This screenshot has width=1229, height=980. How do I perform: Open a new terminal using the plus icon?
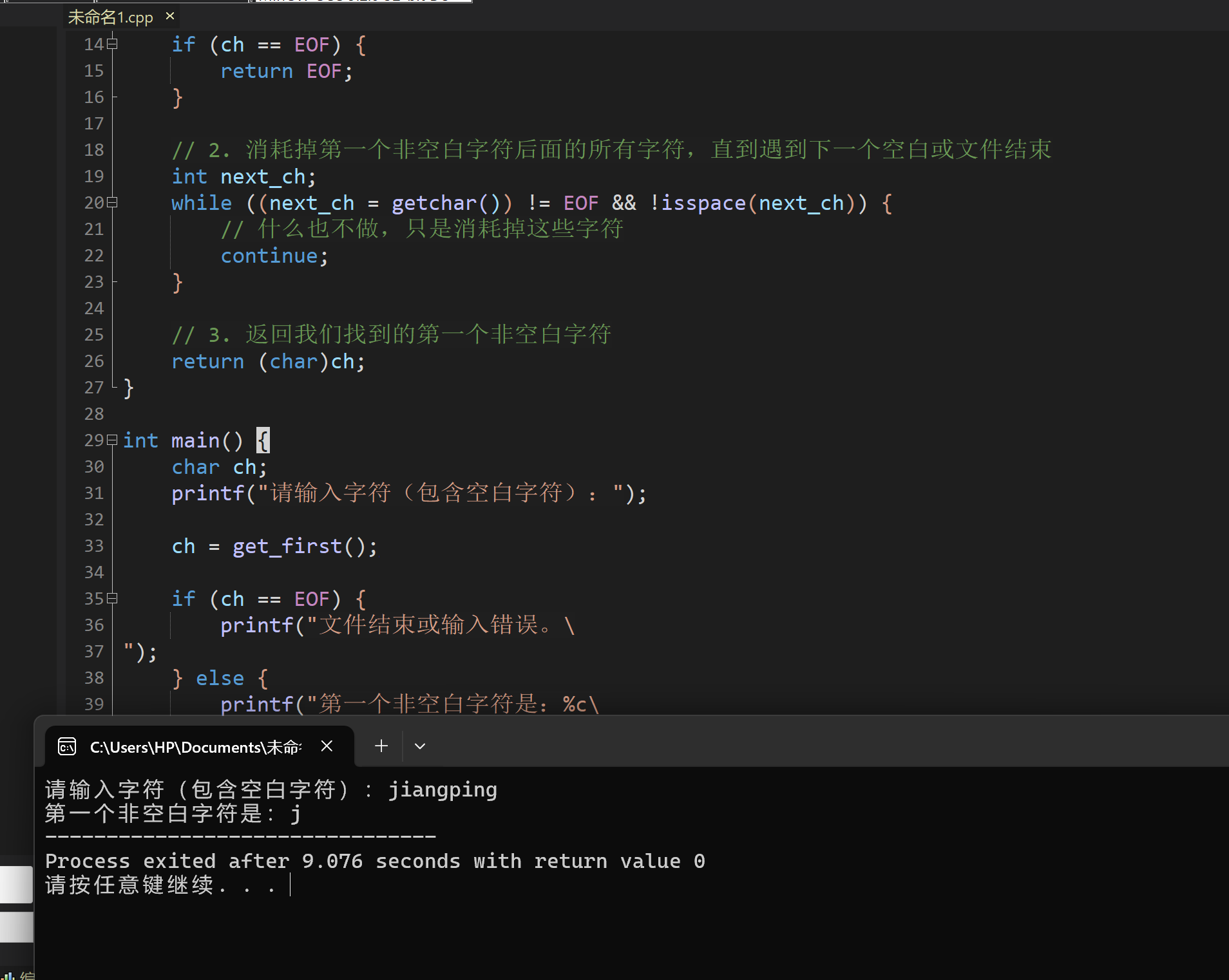380,746
